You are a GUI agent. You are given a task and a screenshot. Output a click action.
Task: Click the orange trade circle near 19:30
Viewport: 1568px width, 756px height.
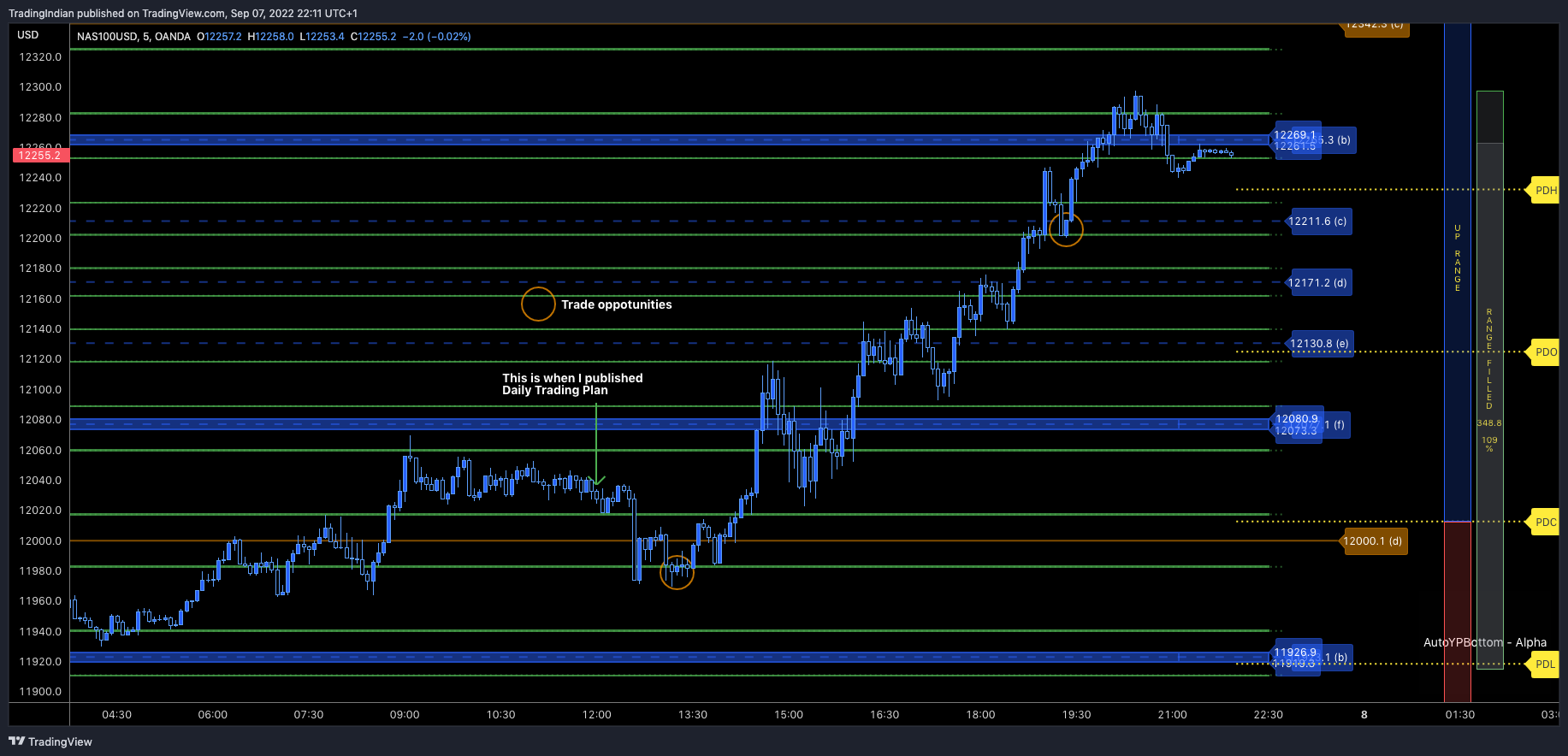coord(1066,229)
